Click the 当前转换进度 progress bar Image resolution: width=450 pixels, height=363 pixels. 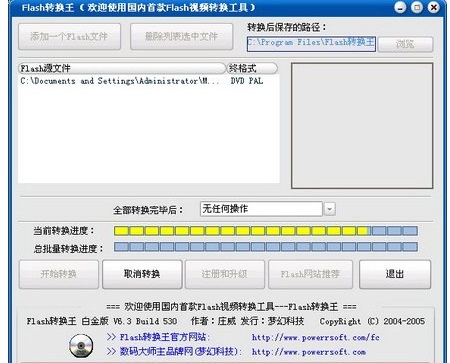tap(266, 231)
